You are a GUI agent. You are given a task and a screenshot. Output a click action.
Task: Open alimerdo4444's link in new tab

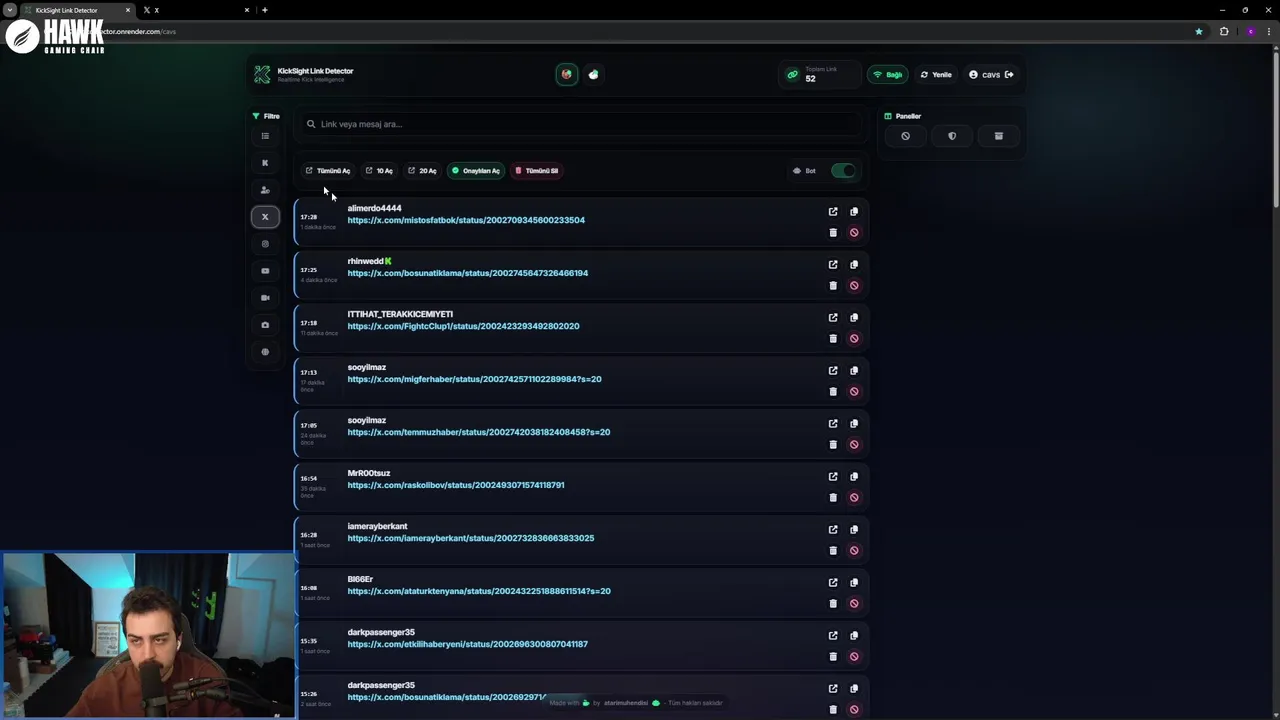[x=833, y=212]
